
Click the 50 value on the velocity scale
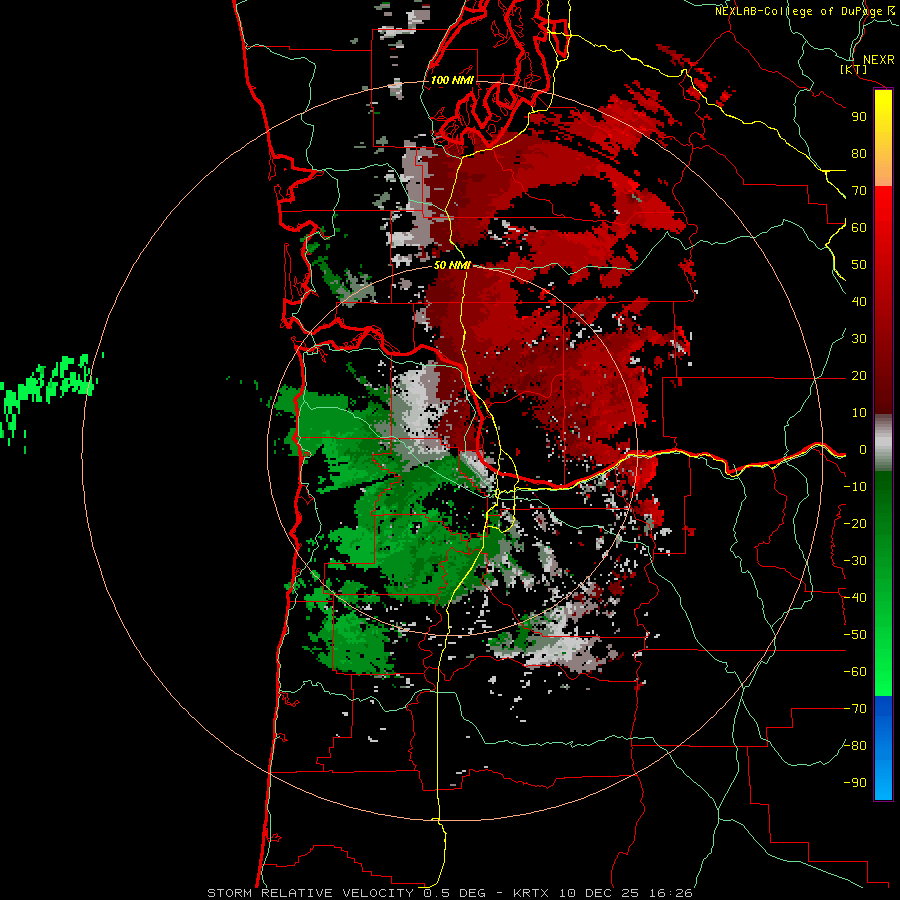point(859,265)
